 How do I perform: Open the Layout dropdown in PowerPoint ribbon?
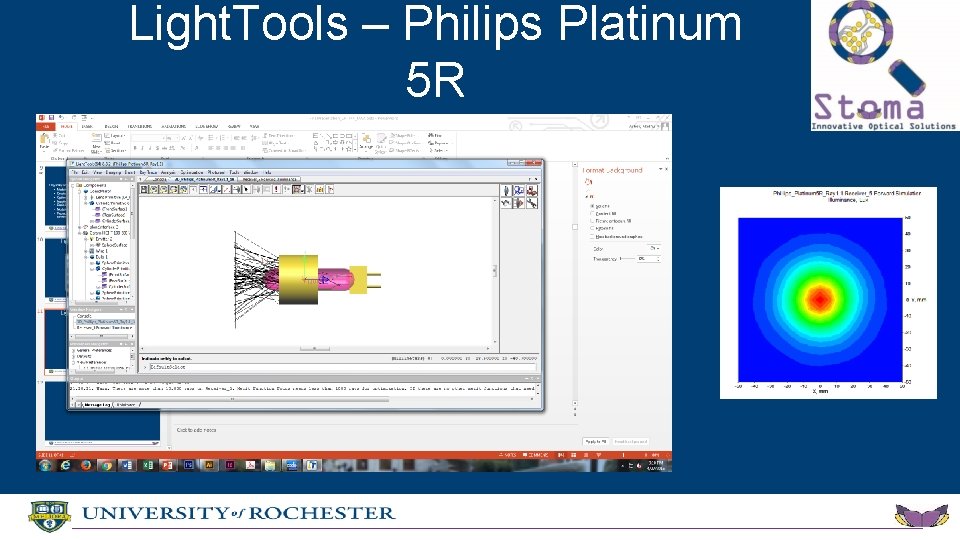pos(114,135)
